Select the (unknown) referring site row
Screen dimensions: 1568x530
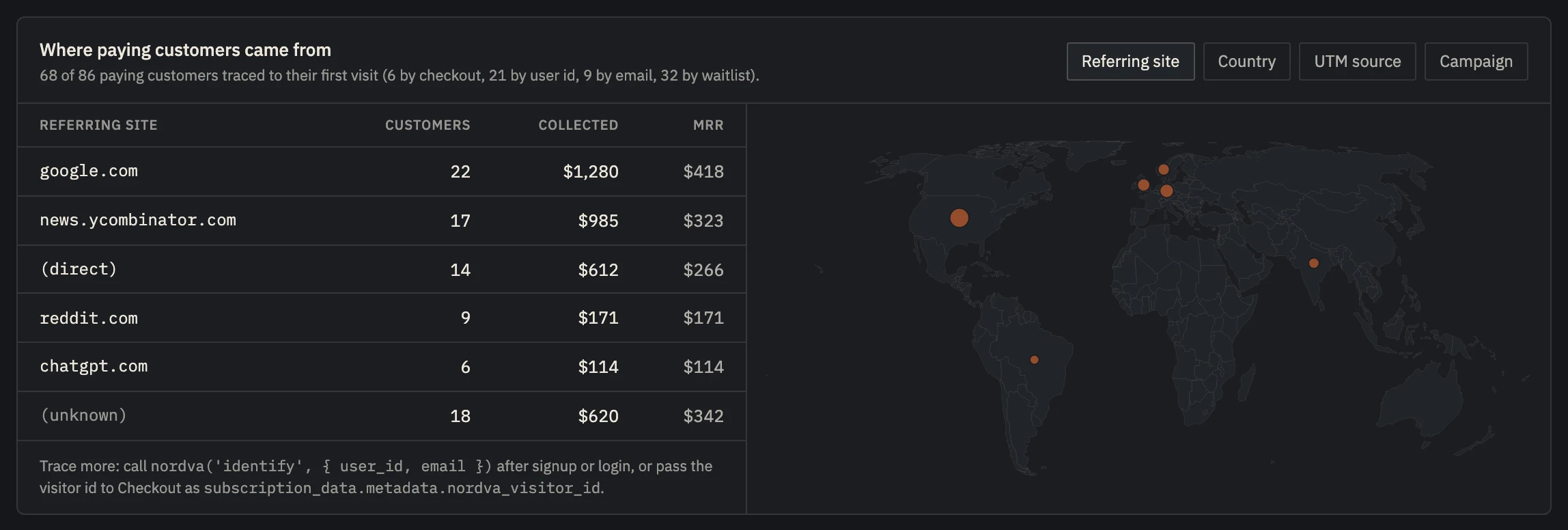point(382,416)
